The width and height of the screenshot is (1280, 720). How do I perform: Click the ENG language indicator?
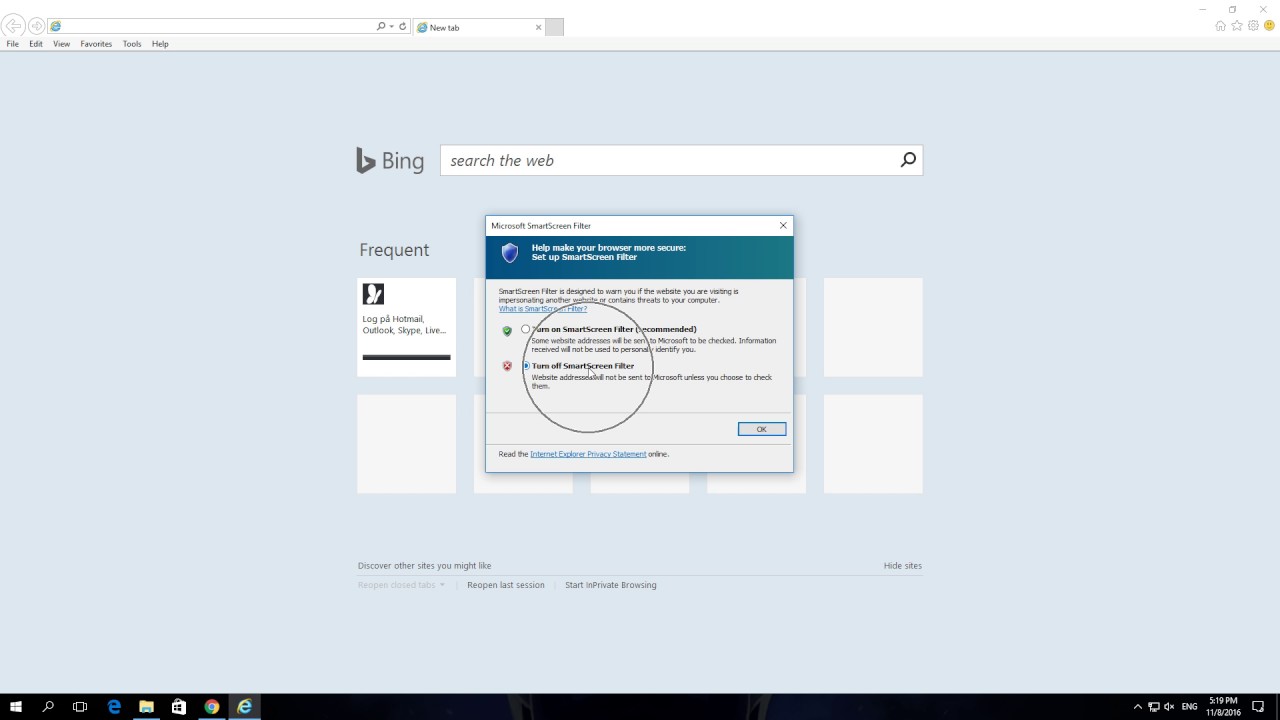1189,707
